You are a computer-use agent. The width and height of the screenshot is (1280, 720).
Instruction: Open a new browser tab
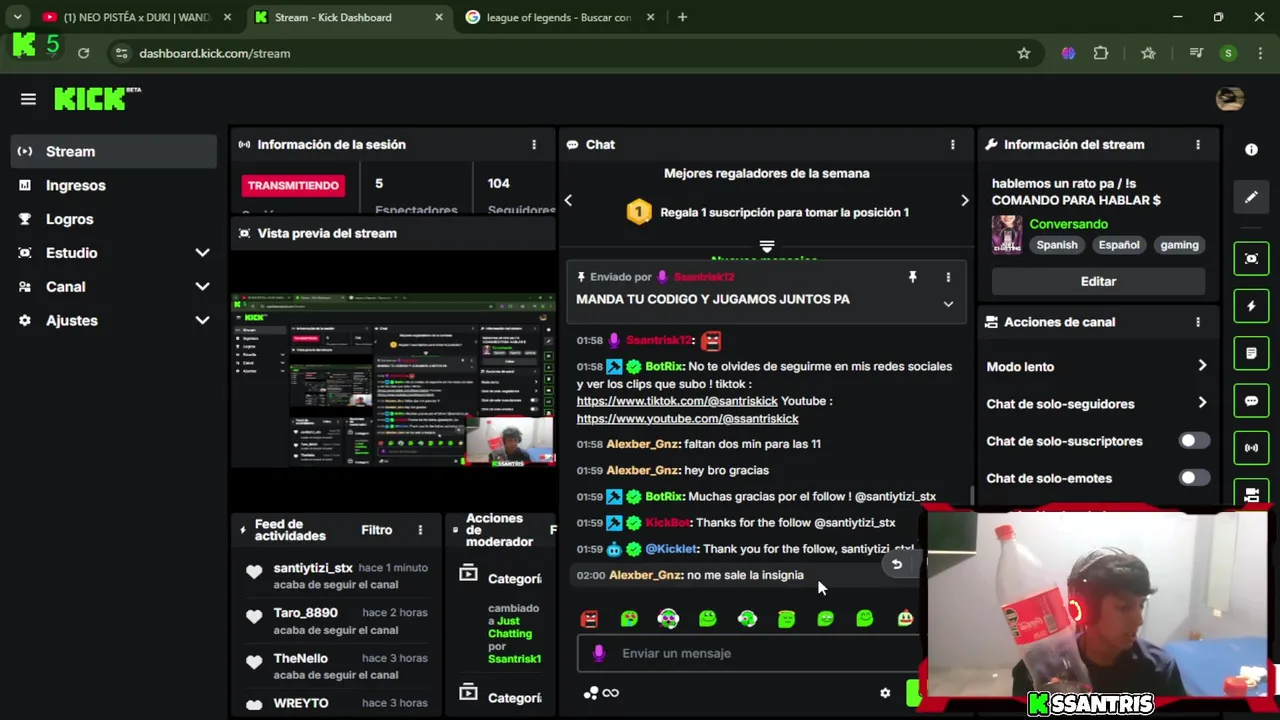coord(682,17)
